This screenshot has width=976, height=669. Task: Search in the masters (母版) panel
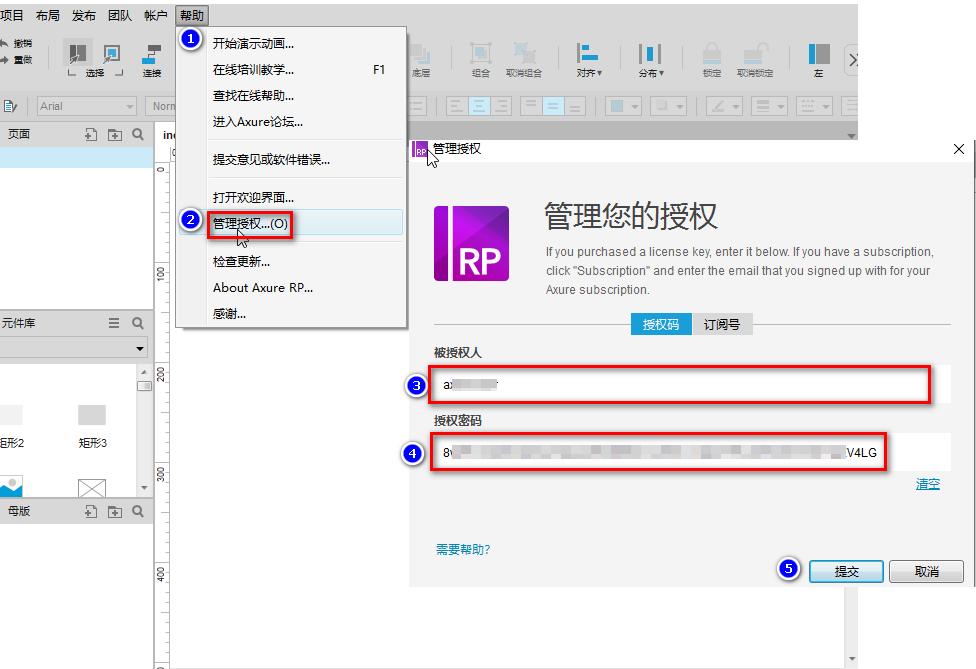coord(138,512)
